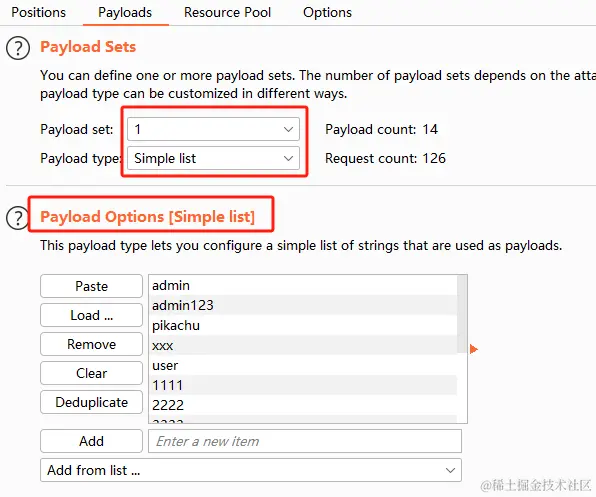Image resolution: width=596 pixels, height=497 pixels.
Task: Click the Clear button
Action: point(91,373)
